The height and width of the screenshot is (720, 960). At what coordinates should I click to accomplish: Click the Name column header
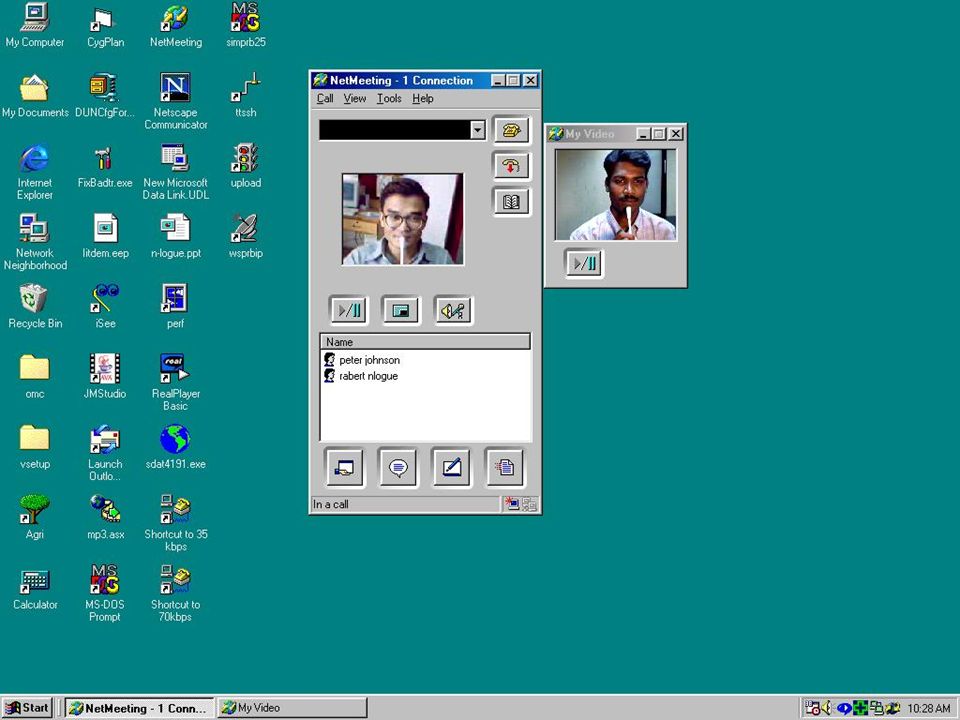point(425,342)
